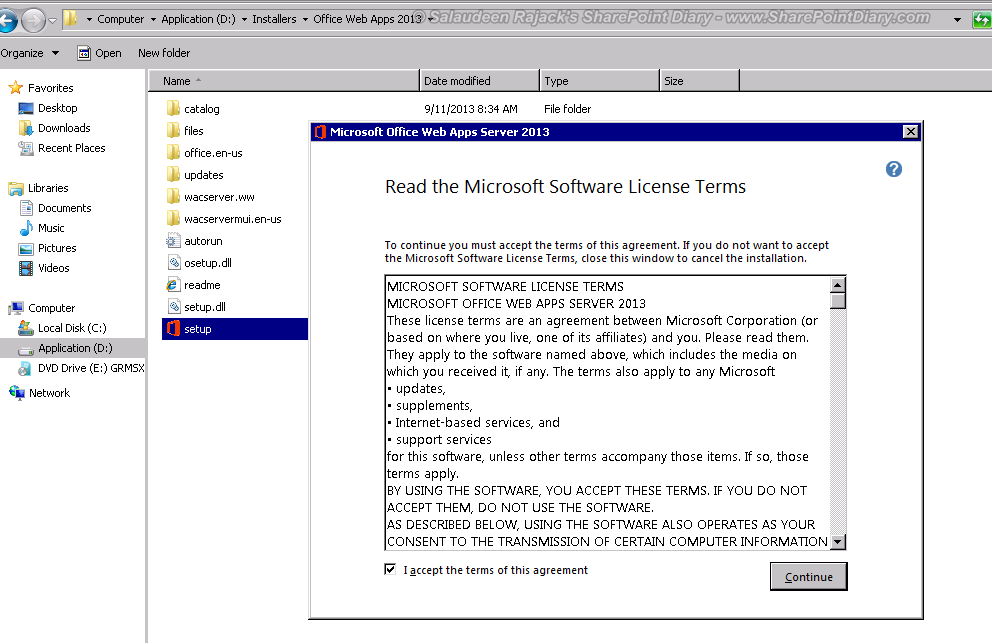Open the catalog folder
The height and width of the screenshot is (643, 992).
click(x=196, y=108)
